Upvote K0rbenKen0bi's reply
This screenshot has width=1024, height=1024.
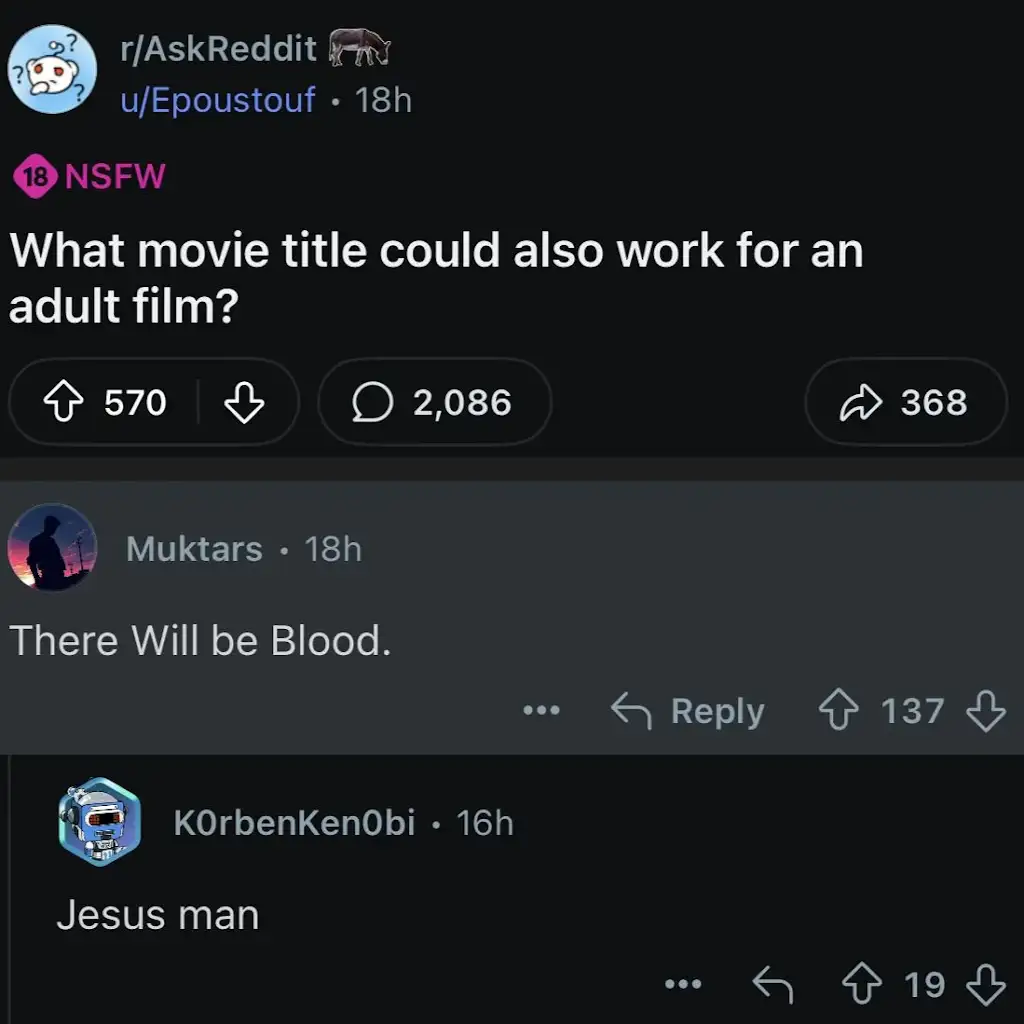click(862, 985)
